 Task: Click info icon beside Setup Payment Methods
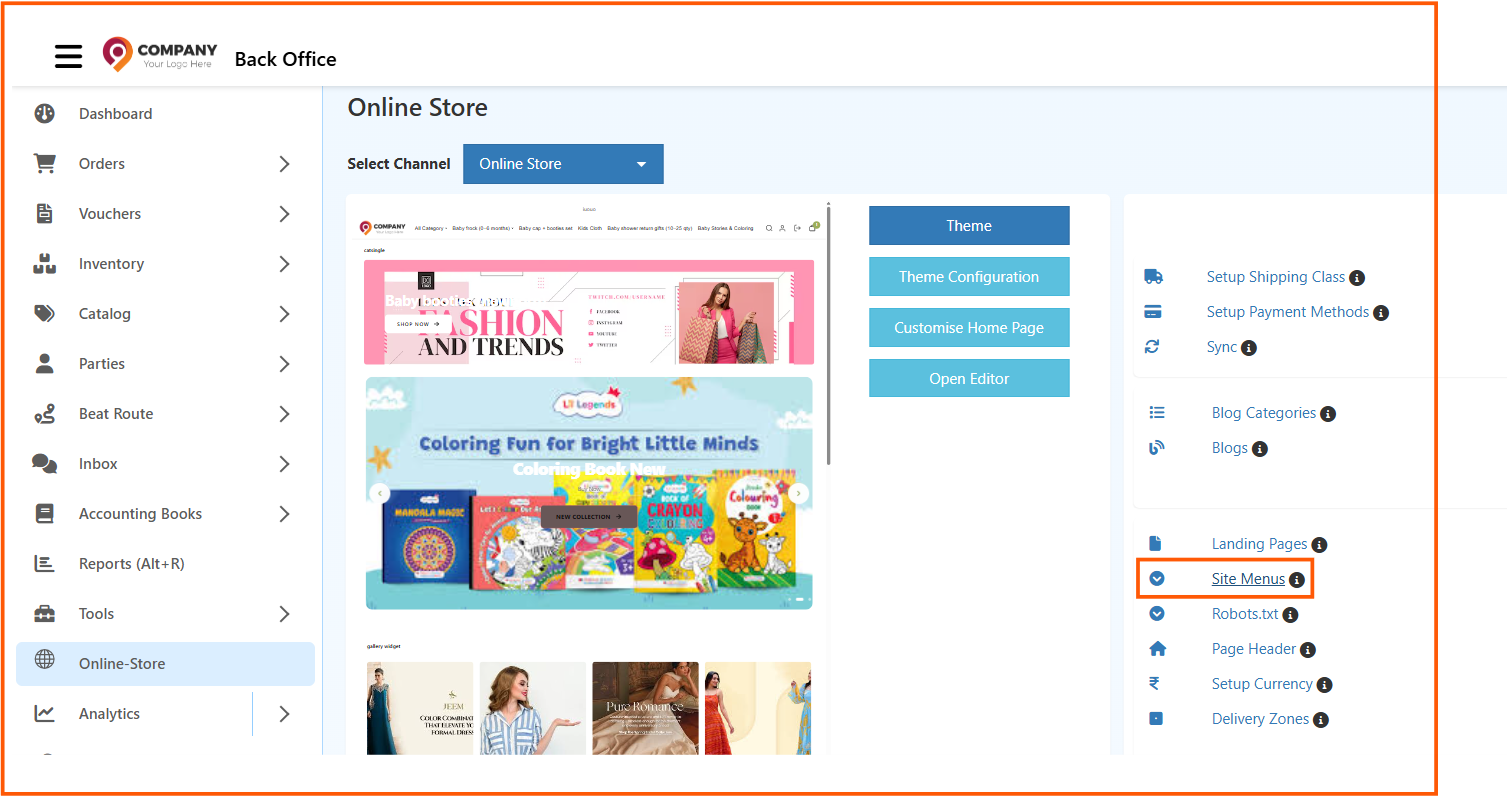pyautogui.click(x=1381, y=313)
